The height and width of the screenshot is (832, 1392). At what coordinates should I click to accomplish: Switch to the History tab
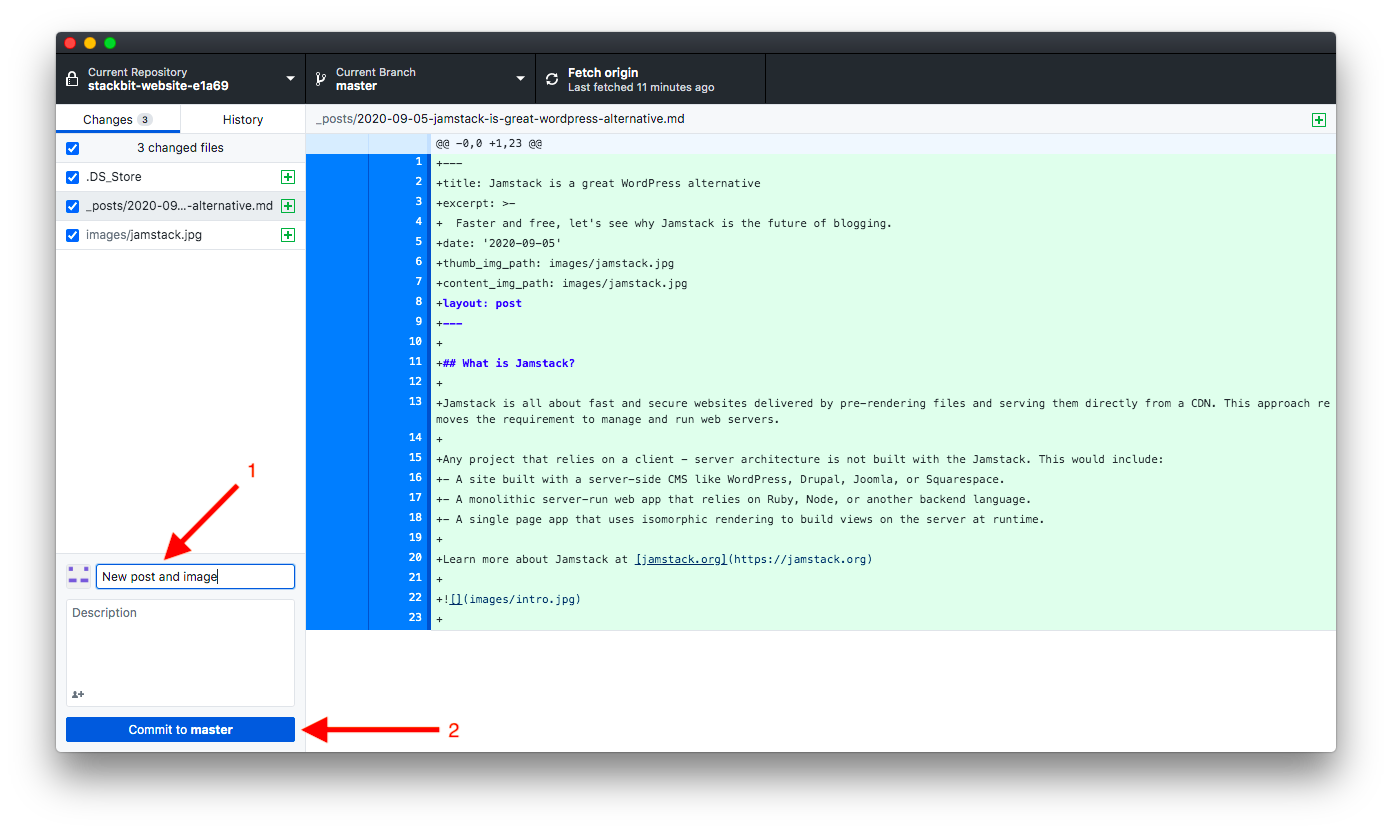[243, 119]
